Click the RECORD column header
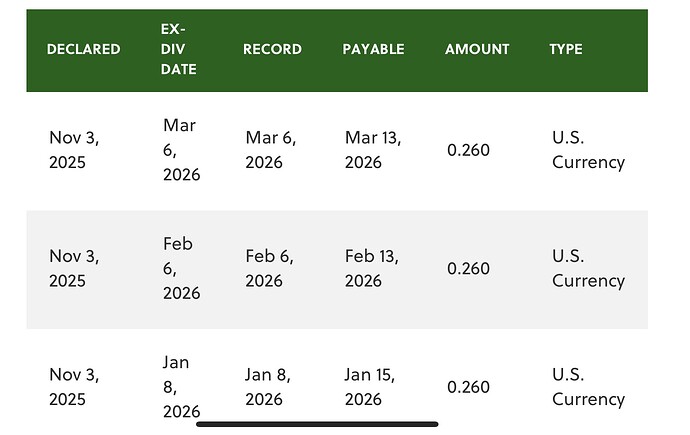Viewport: 690px width, 435px height. point(273,49)
